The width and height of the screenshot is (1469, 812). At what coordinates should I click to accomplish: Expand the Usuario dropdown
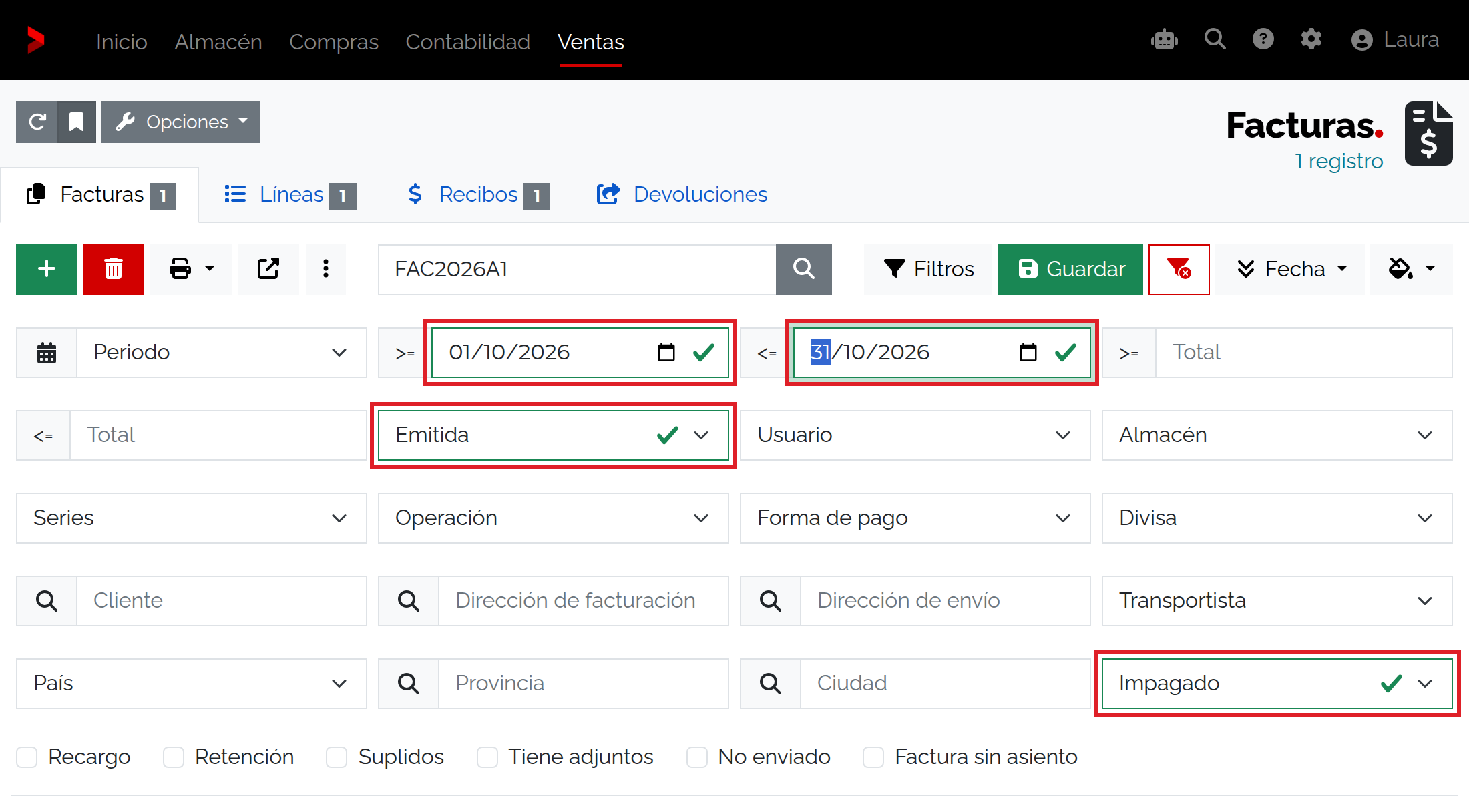coord(915,435)
